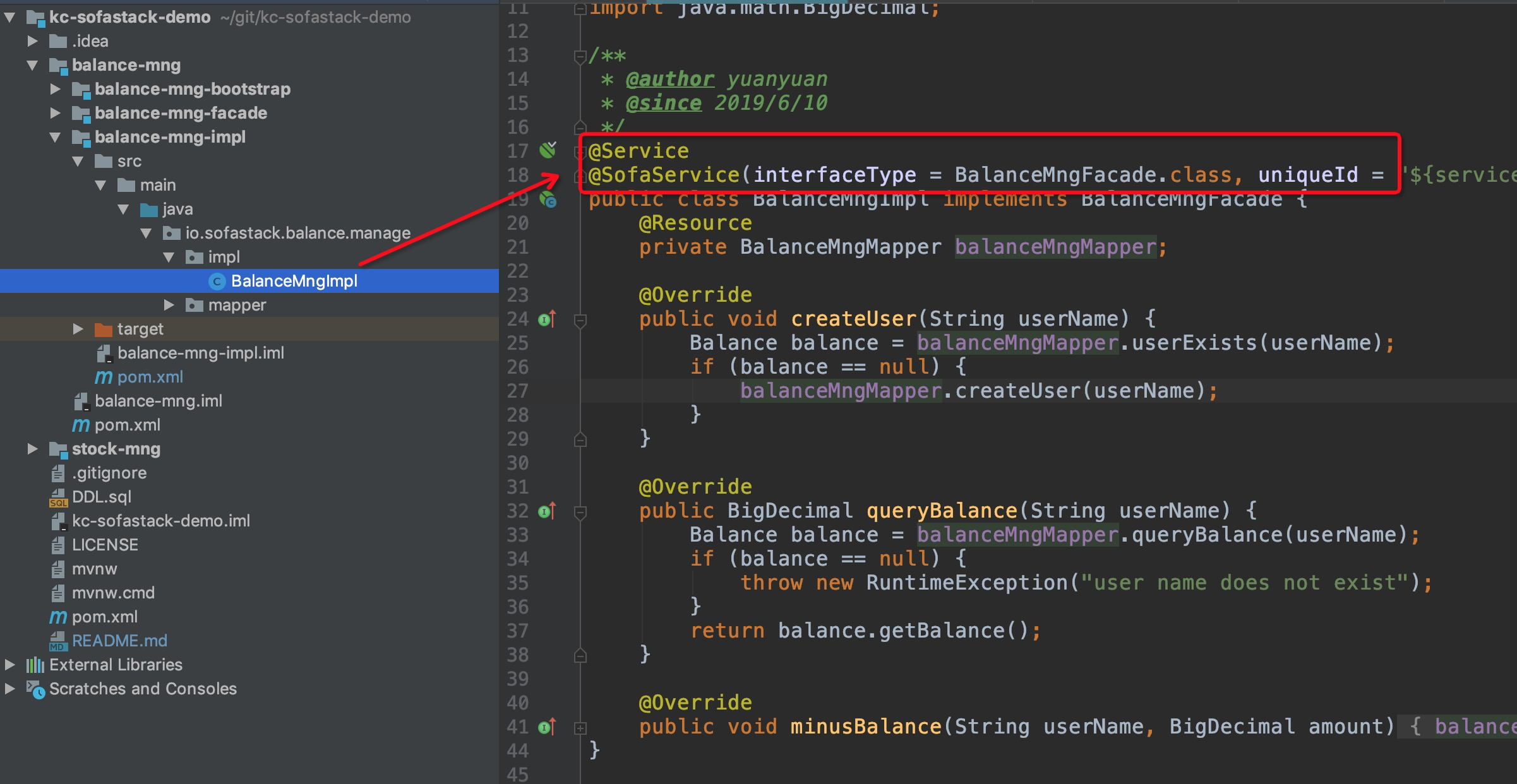Click the LICENSE file icon
Image resolution: width=1517 pixels, height=784 pixels.
58,545
